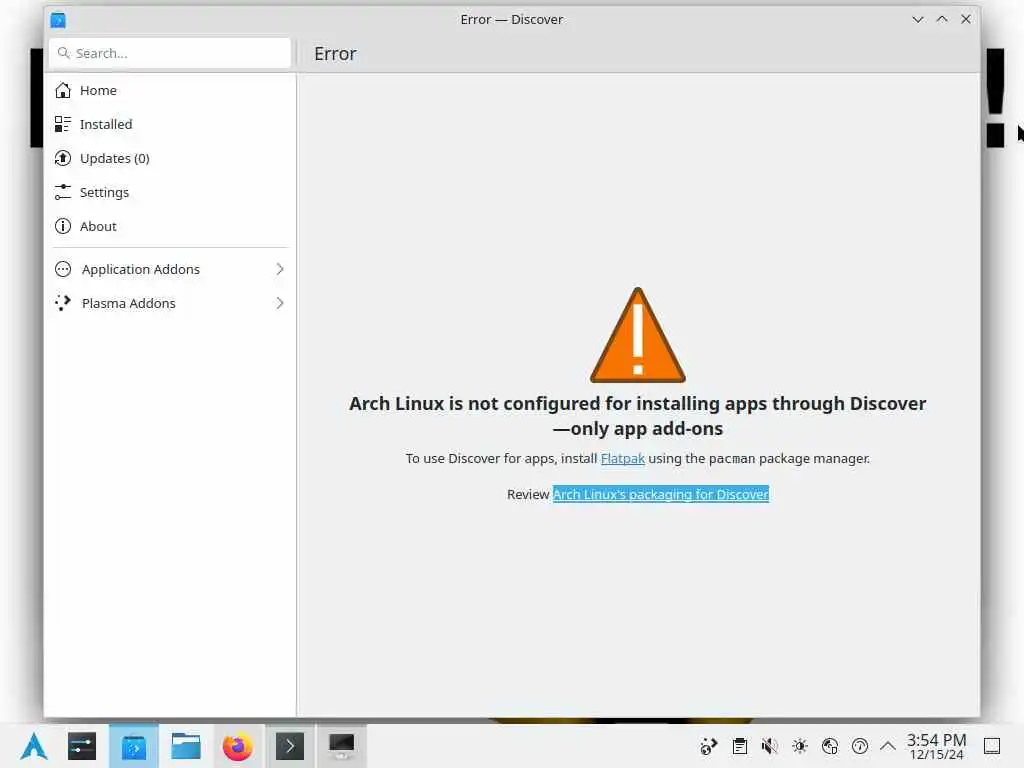The width and height of the screenshot is (1024, 768).
Task: Click the Installed grid icon in sidebar
Action: (63, 124)
